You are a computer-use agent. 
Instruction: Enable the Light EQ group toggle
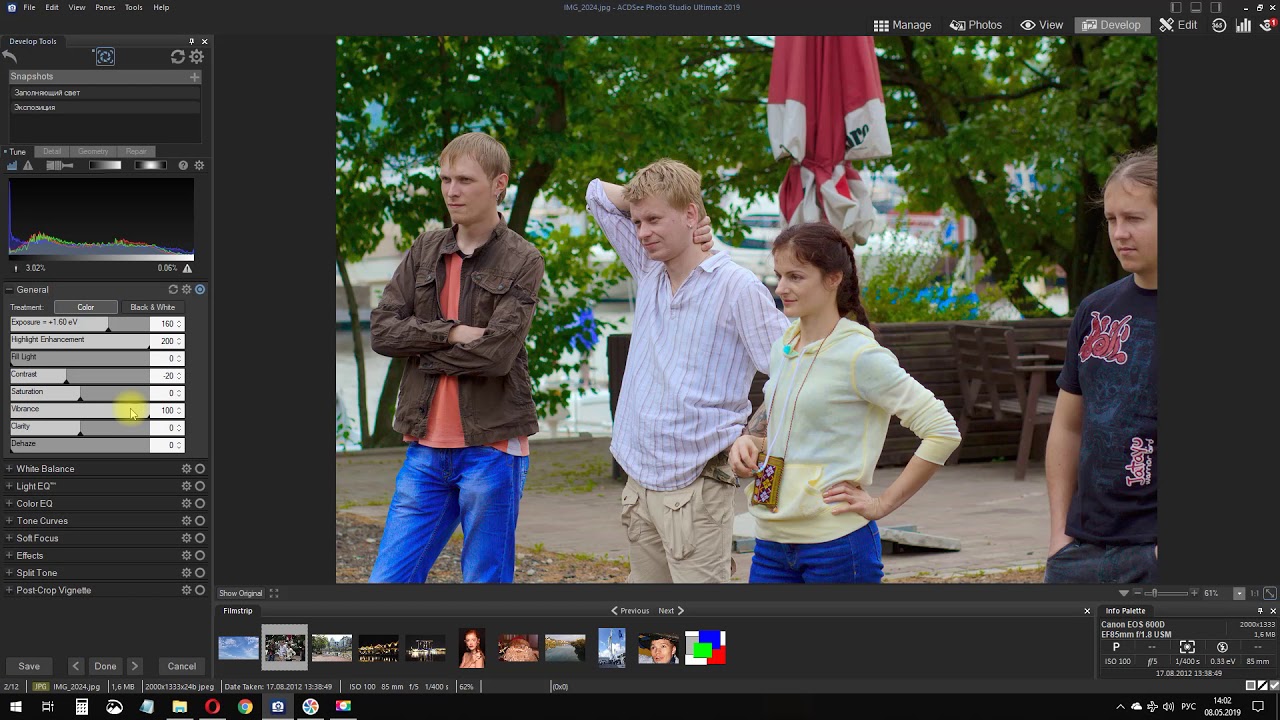click(200, 486)
